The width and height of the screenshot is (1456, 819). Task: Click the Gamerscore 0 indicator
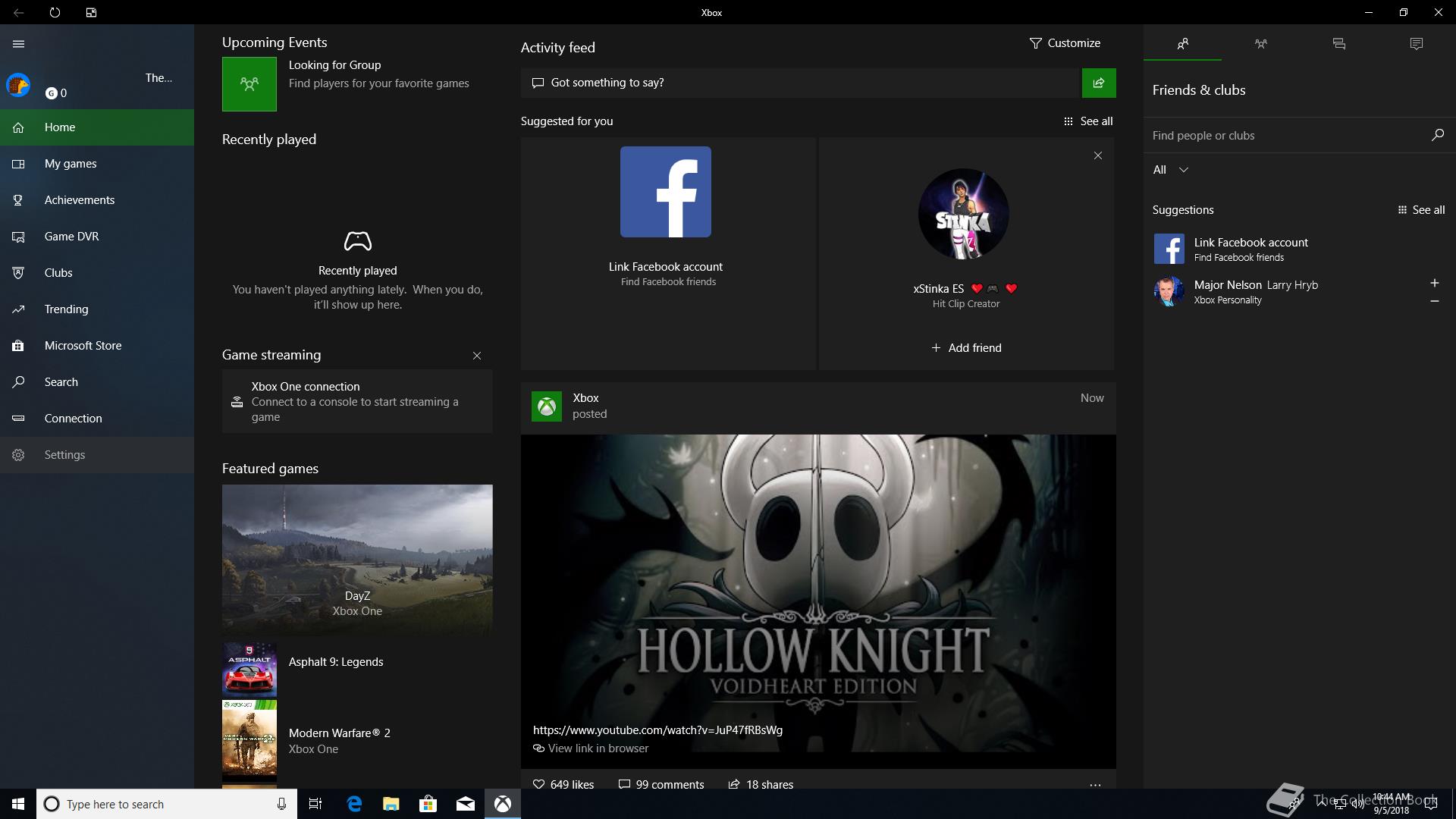point(56,93)
